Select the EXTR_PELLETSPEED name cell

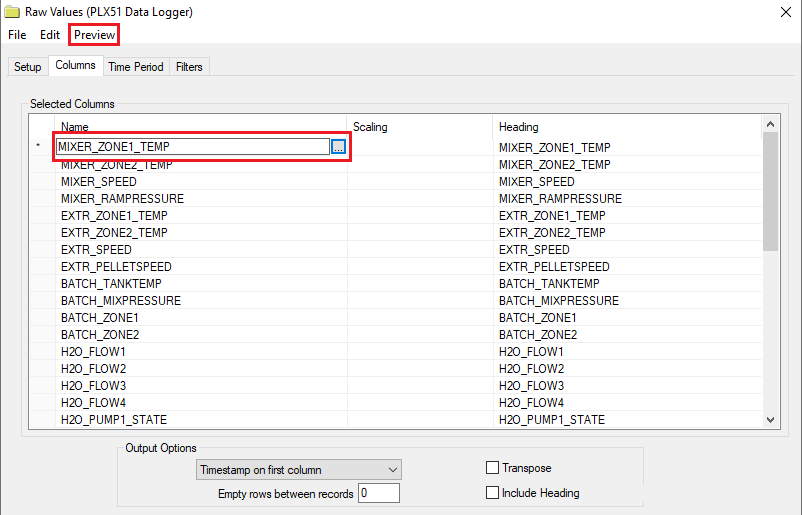click(200, 266)
